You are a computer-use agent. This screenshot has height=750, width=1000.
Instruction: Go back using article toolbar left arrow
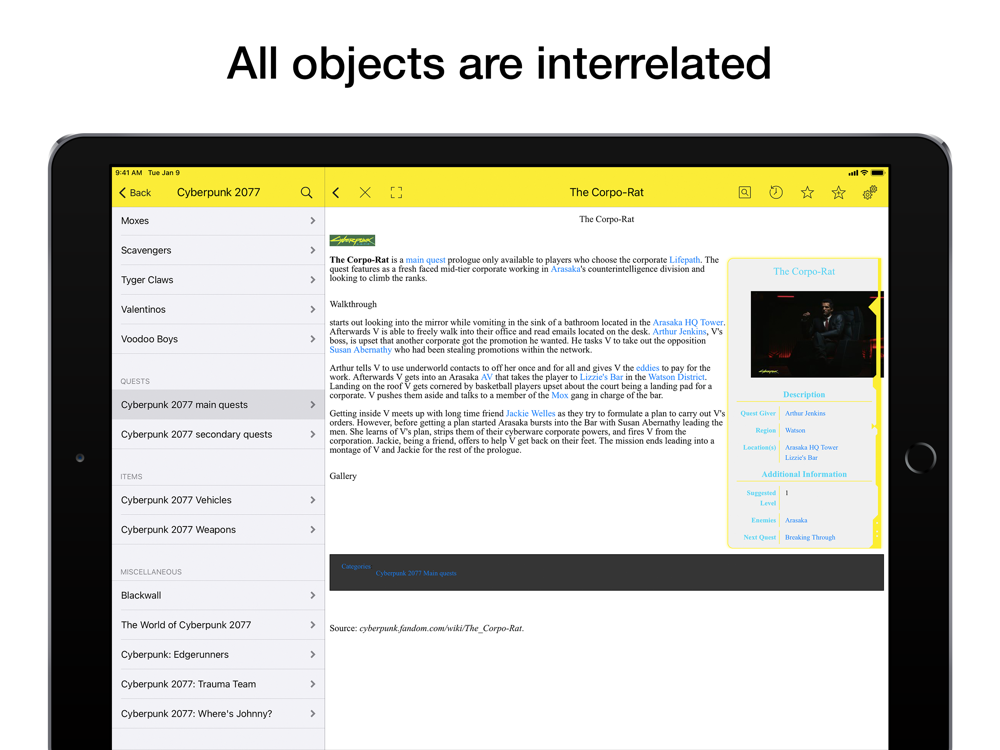coord(336,193)
